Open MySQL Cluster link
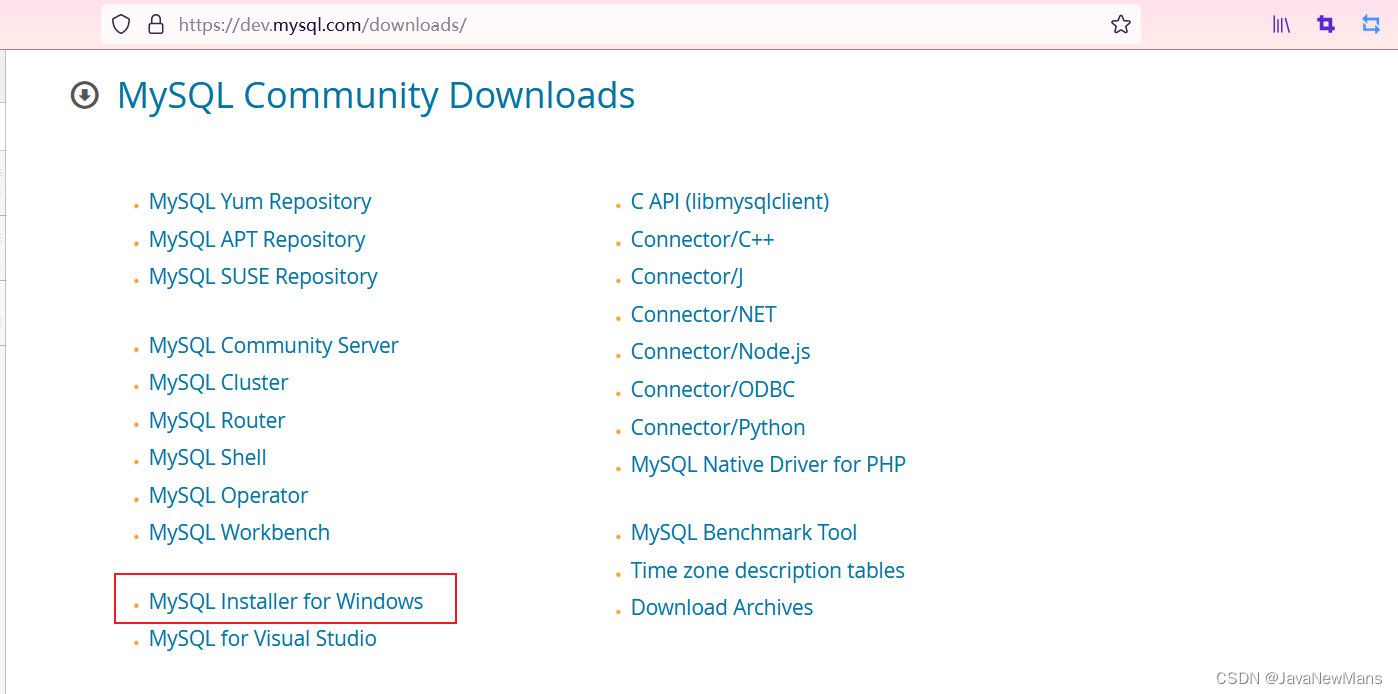This screenshot has width=1398, height=694. point(219,383)
